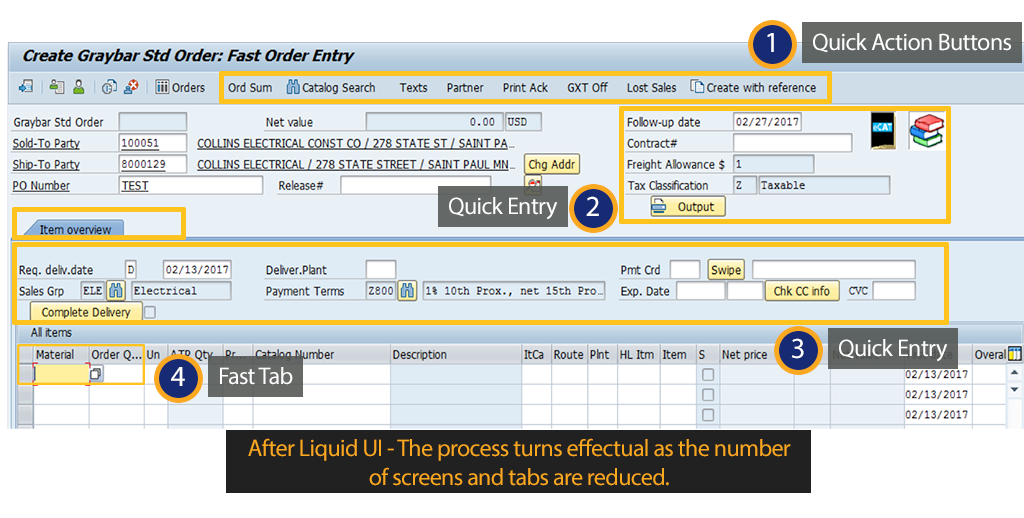
Task: Click the eCAT catalog icon
Action: point(883,131)
